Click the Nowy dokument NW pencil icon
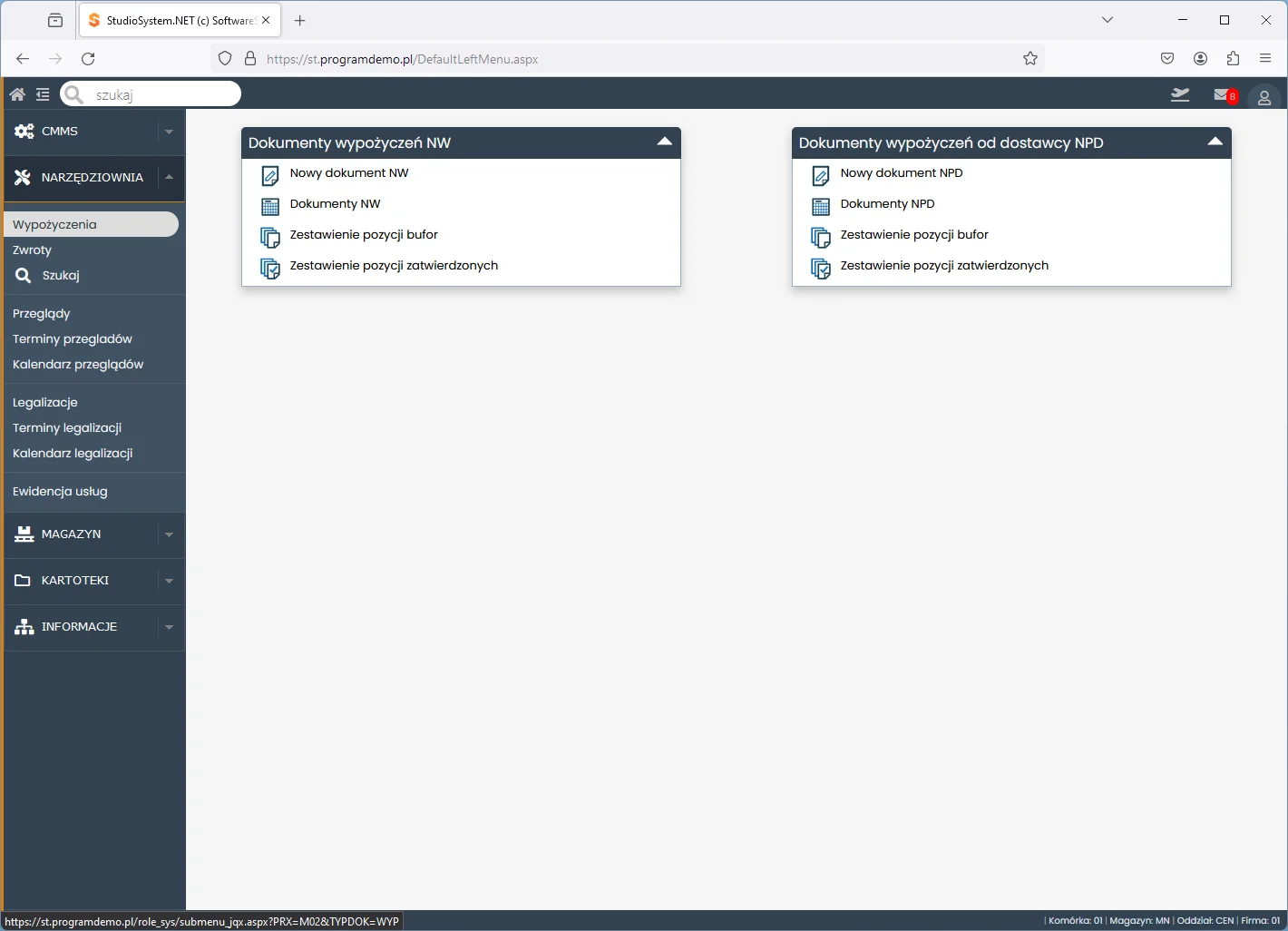Viewport: 1288px width, 931px height. [x=269, y=175]
